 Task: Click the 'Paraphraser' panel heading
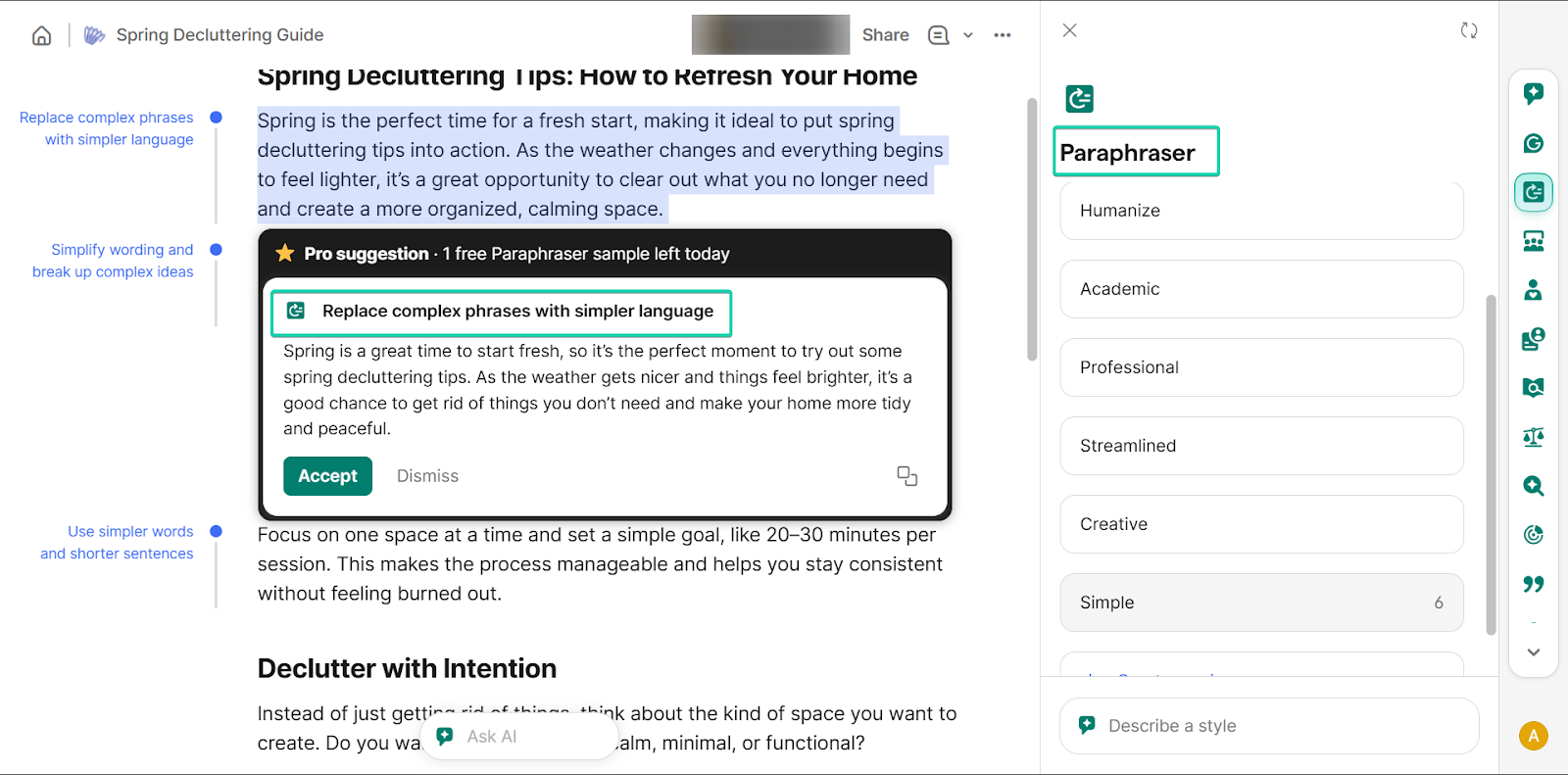click(x=1127, y=153)
